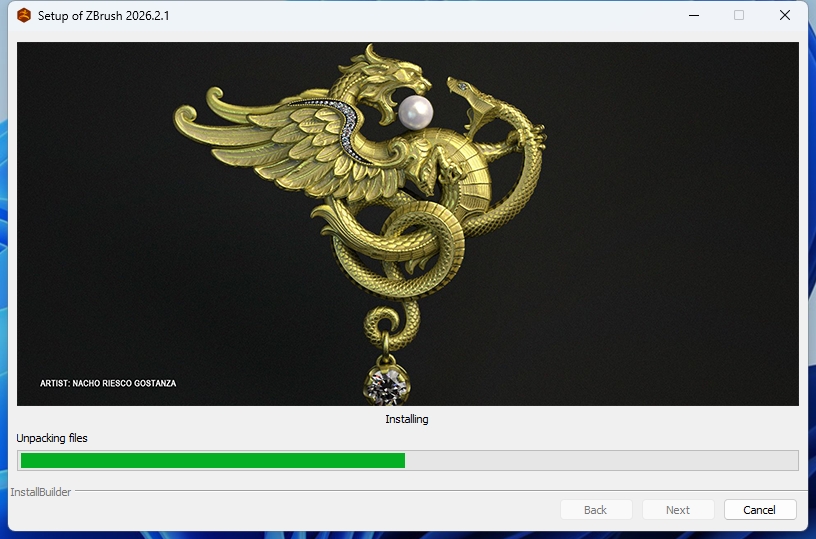Viewport: 816px width, 539px height.
Task: Click the disabled maximize button
Action: [739, 16]
